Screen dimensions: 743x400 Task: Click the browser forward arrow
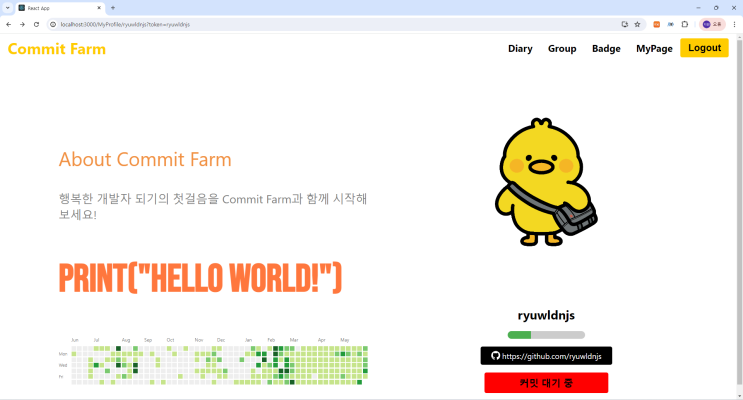22,24
